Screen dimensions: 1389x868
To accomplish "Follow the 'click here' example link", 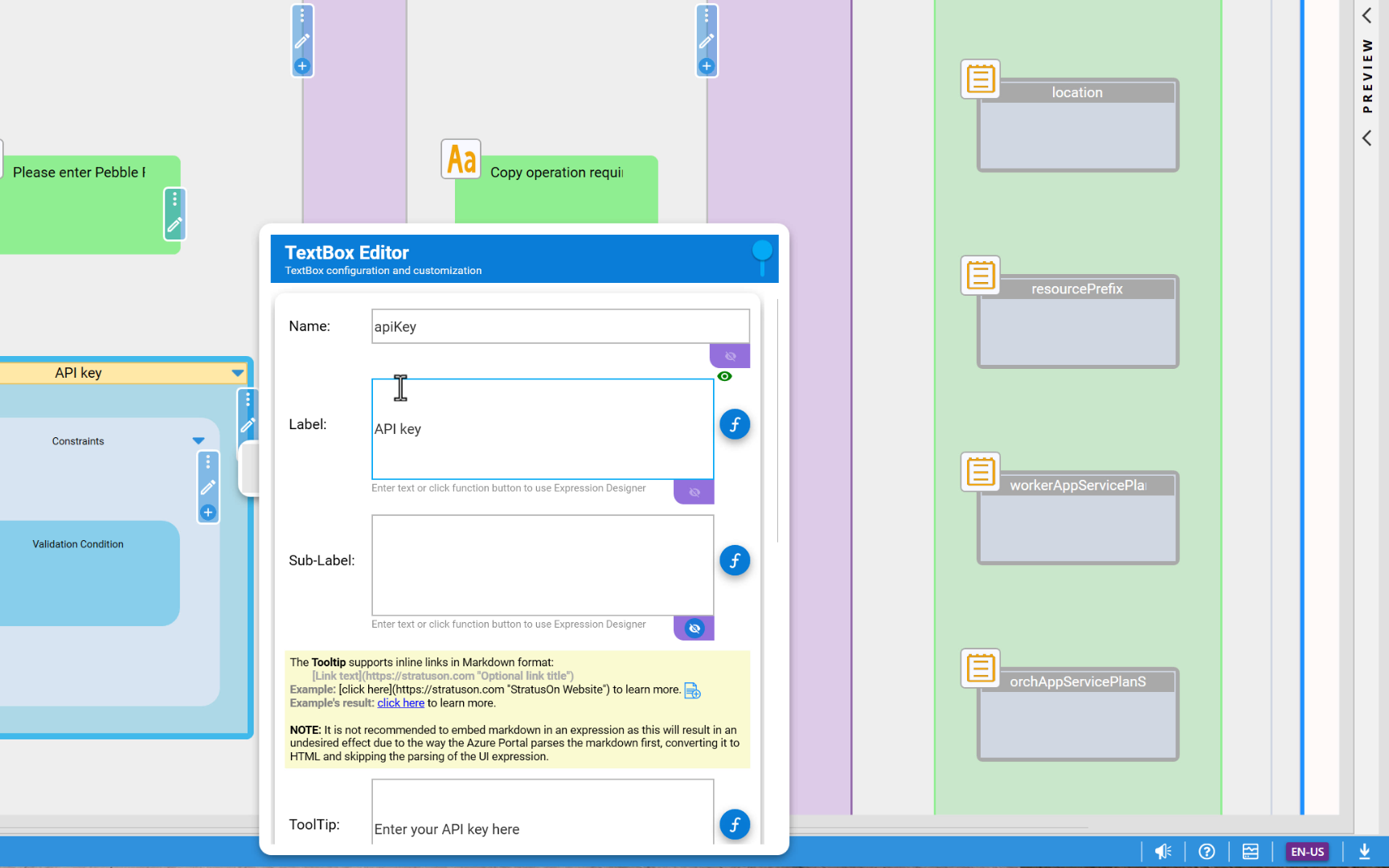I will point(400,703).
